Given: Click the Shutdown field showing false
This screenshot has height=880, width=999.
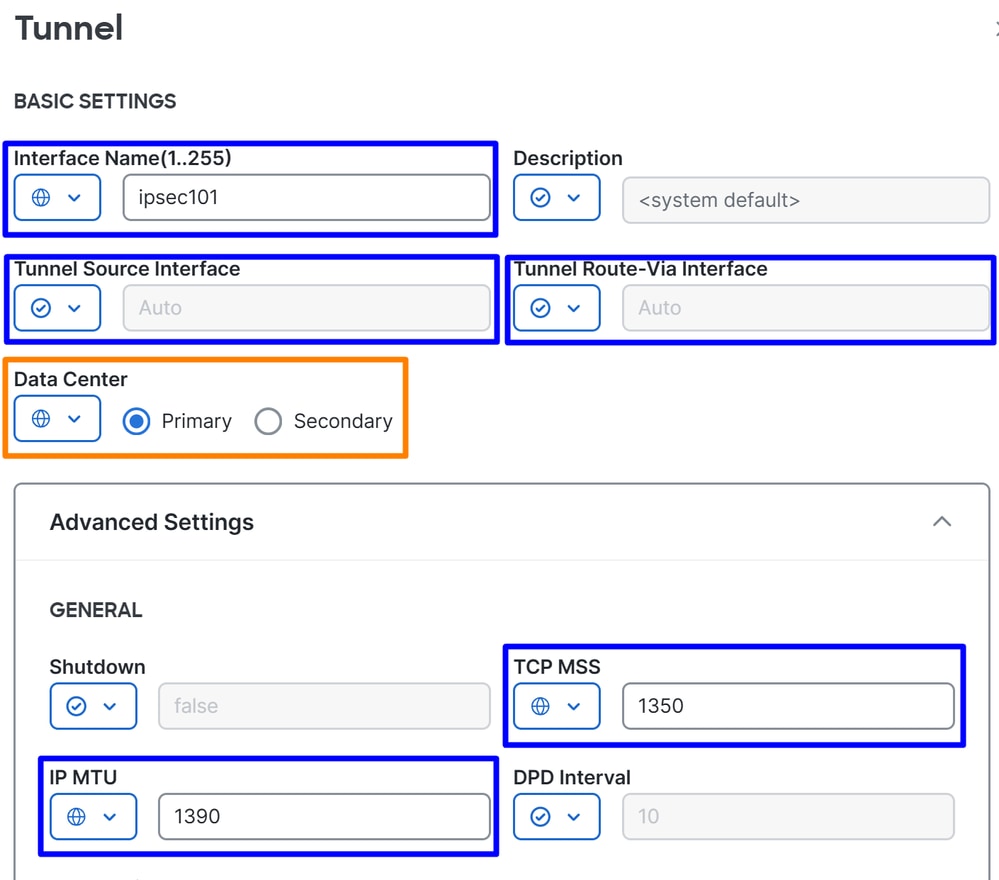Looking at the screenshot, I should [x=324, y=706].
